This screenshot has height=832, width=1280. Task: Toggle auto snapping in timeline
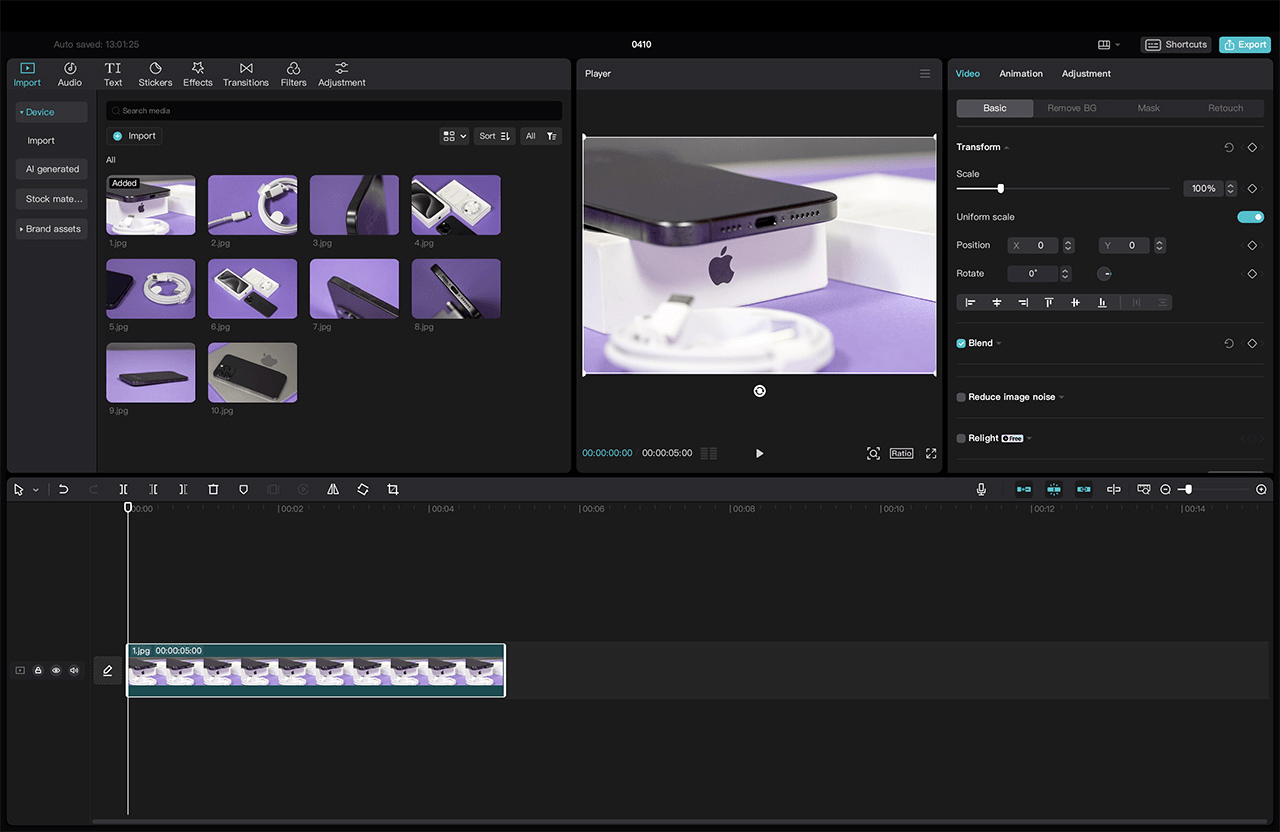(x=1054, y=489)
